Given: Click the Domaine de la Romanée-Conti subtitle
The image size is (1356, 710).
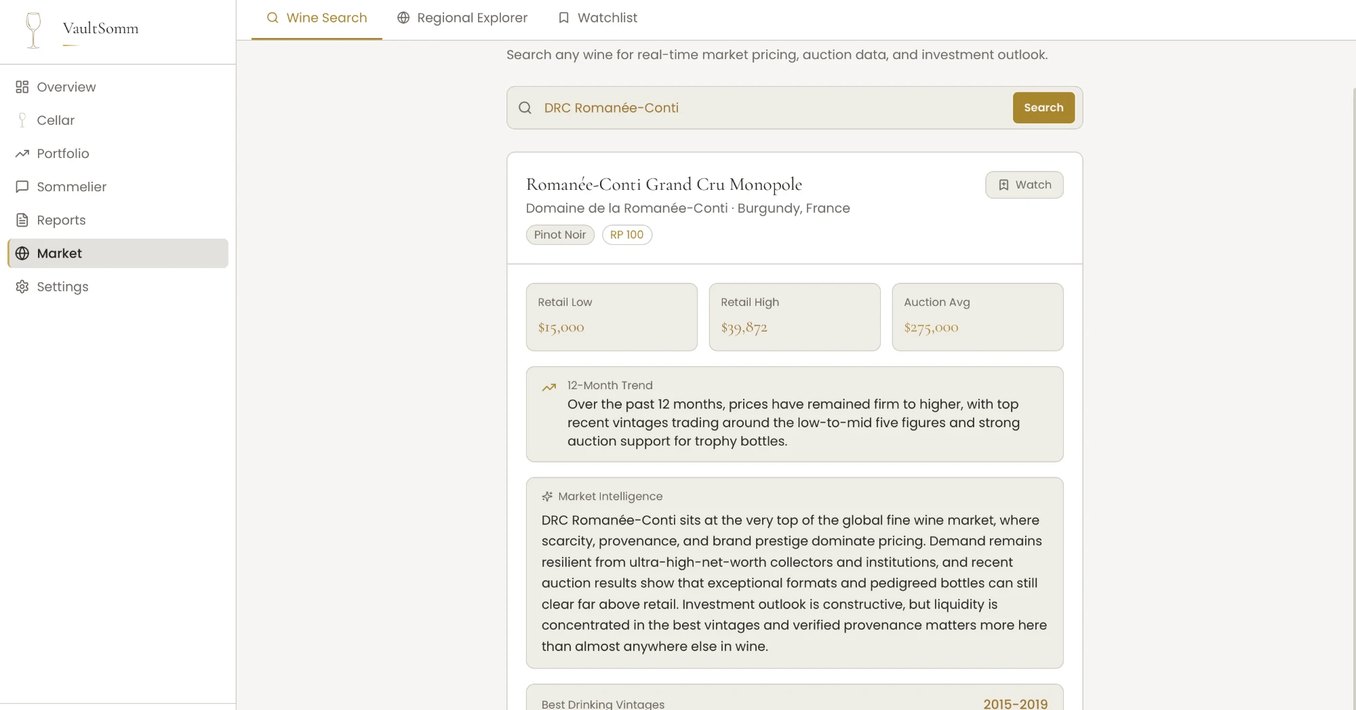Looking at the screenshot, I should coord(688,208).
